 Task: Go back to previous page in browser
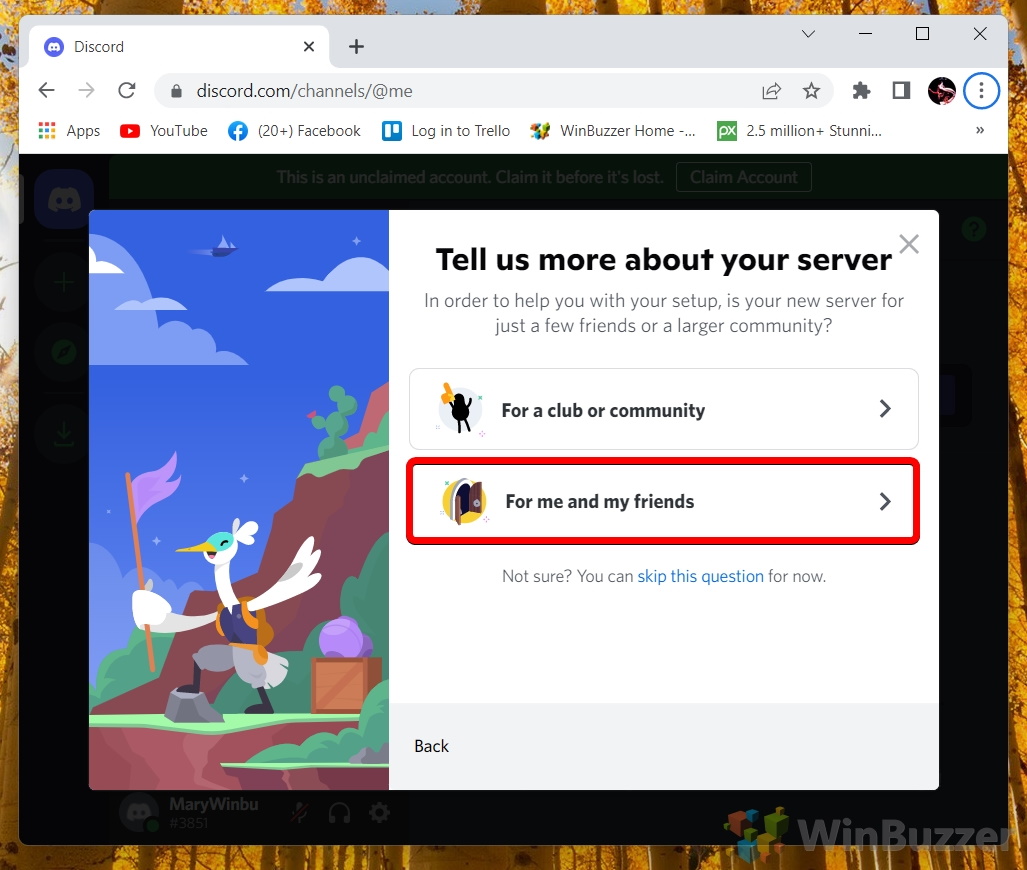46,90
